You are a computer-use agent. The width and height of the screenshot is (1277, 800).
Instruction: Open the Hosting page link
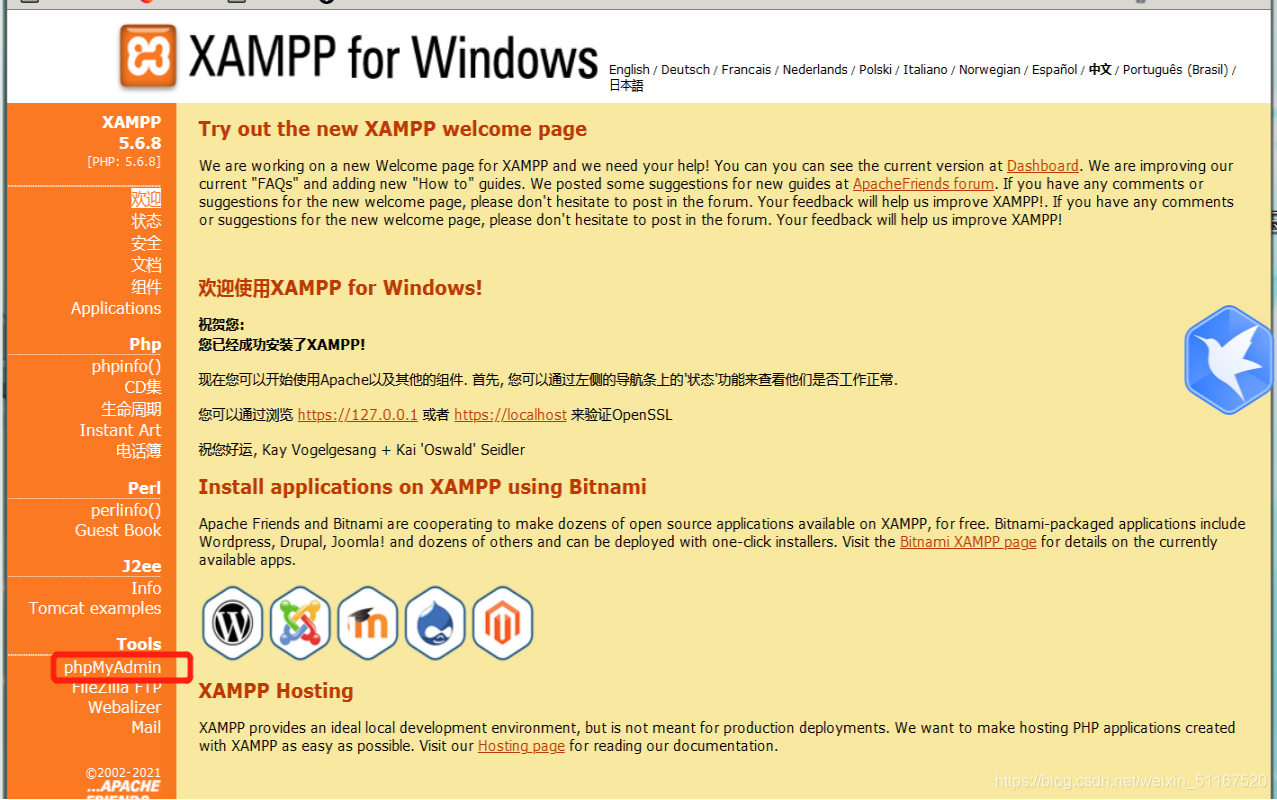(521, 746)
